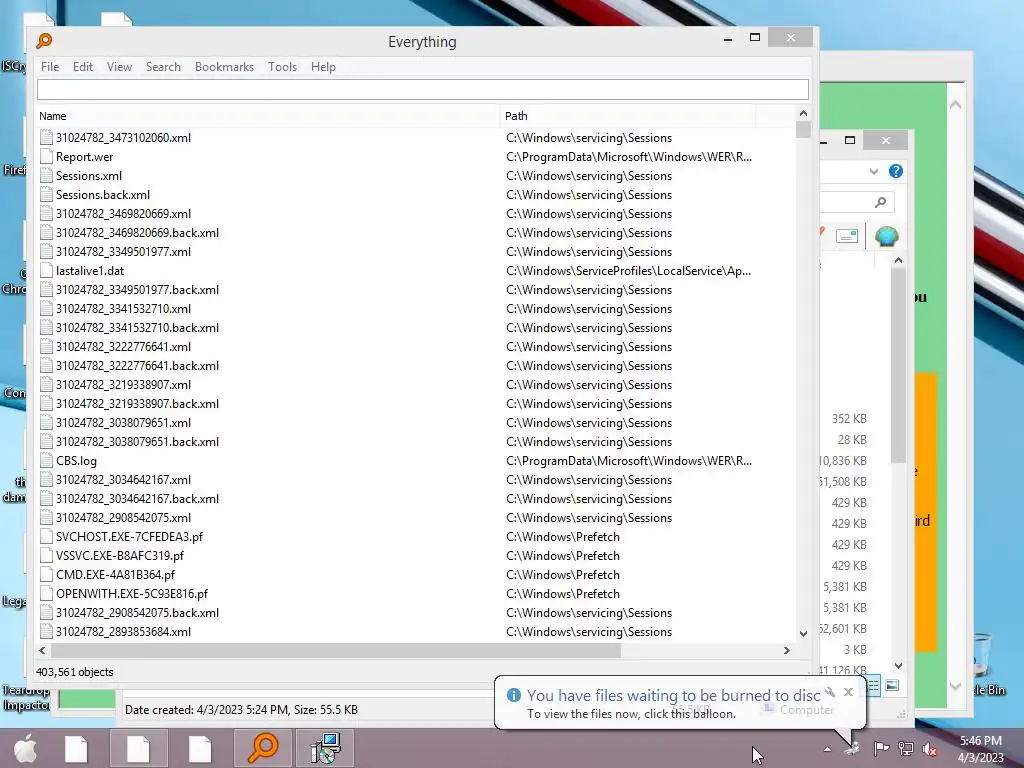1024x768 pixels.
Task: Open the balloon notification wrench options
Action: pos(830,692)
